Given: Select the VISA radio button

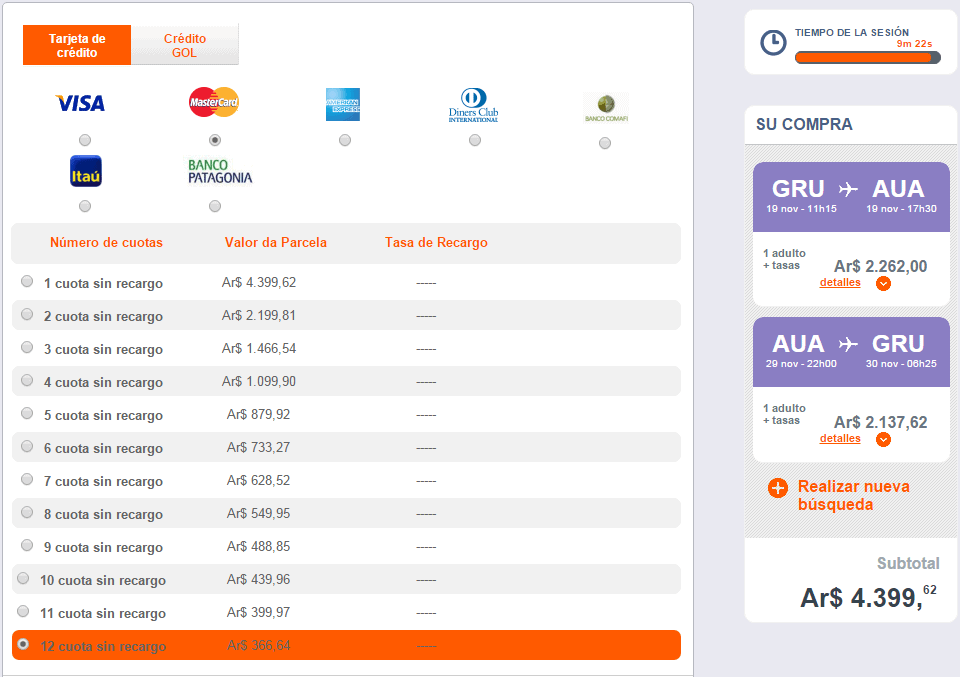Looking at the screenshot, I should click(x=85, y=140).
